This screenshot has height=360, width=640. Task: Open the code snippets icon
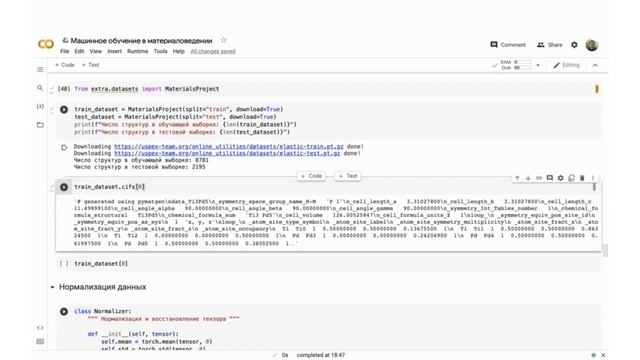pyautogui.click(x=40, y=328)
